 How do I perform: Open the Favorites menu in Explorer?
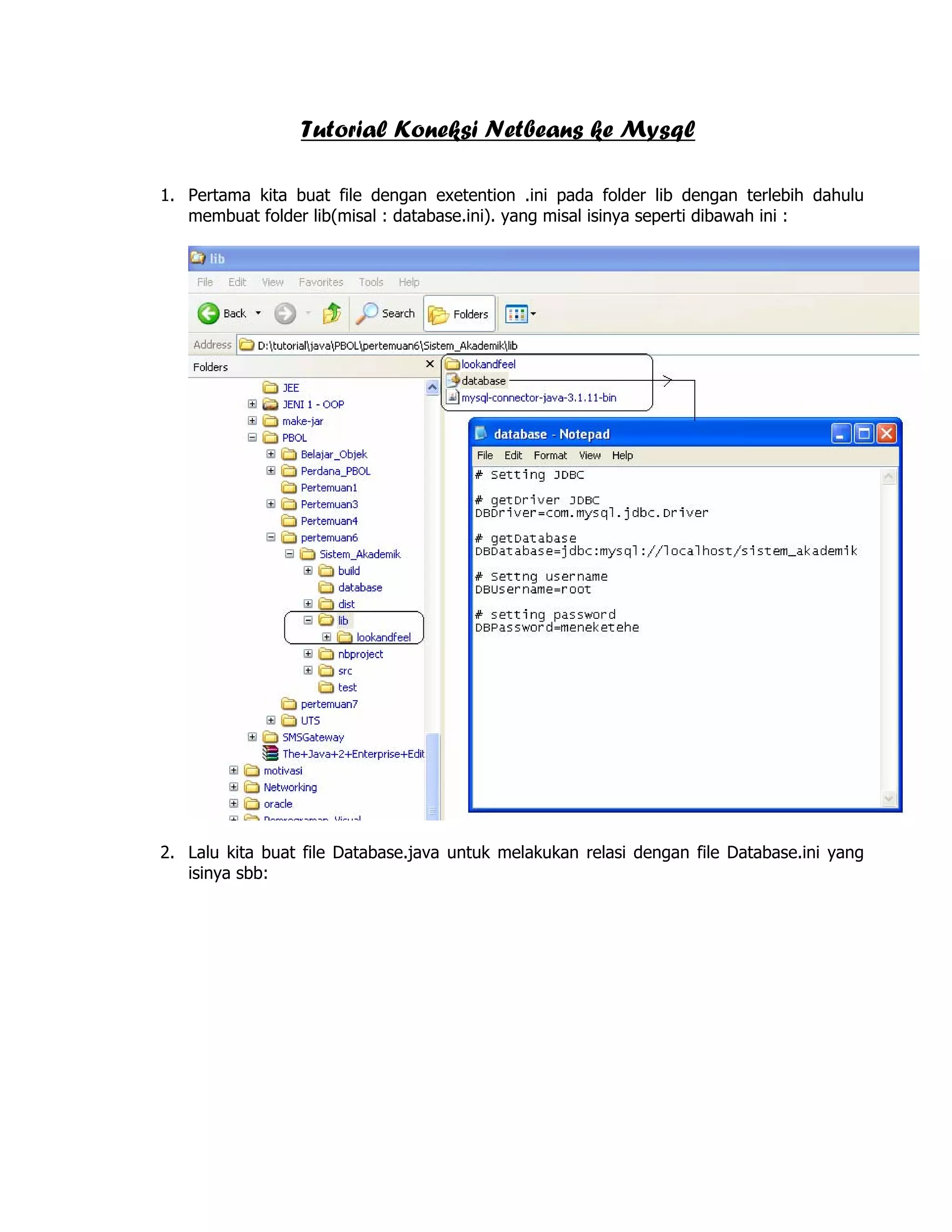tap(321, 282)
